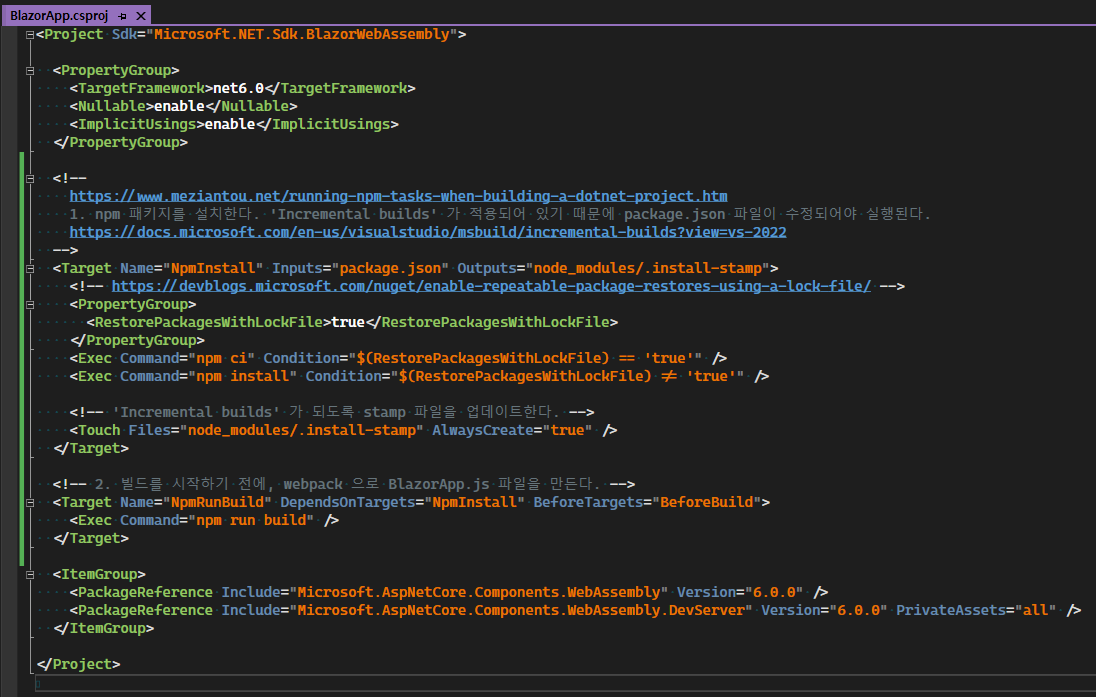Collapse the nested PropertyGroup with RestorePackagesWithLockFile

29,305
